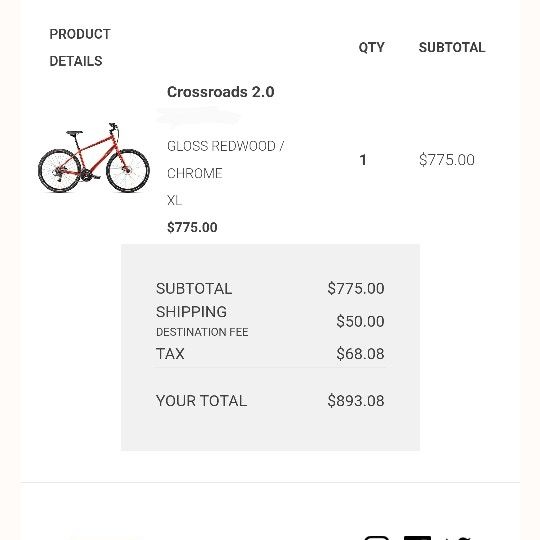Screen dimensions: 540x540
Task: Click the DESTINATION FEE note
Action: (202, 332)
